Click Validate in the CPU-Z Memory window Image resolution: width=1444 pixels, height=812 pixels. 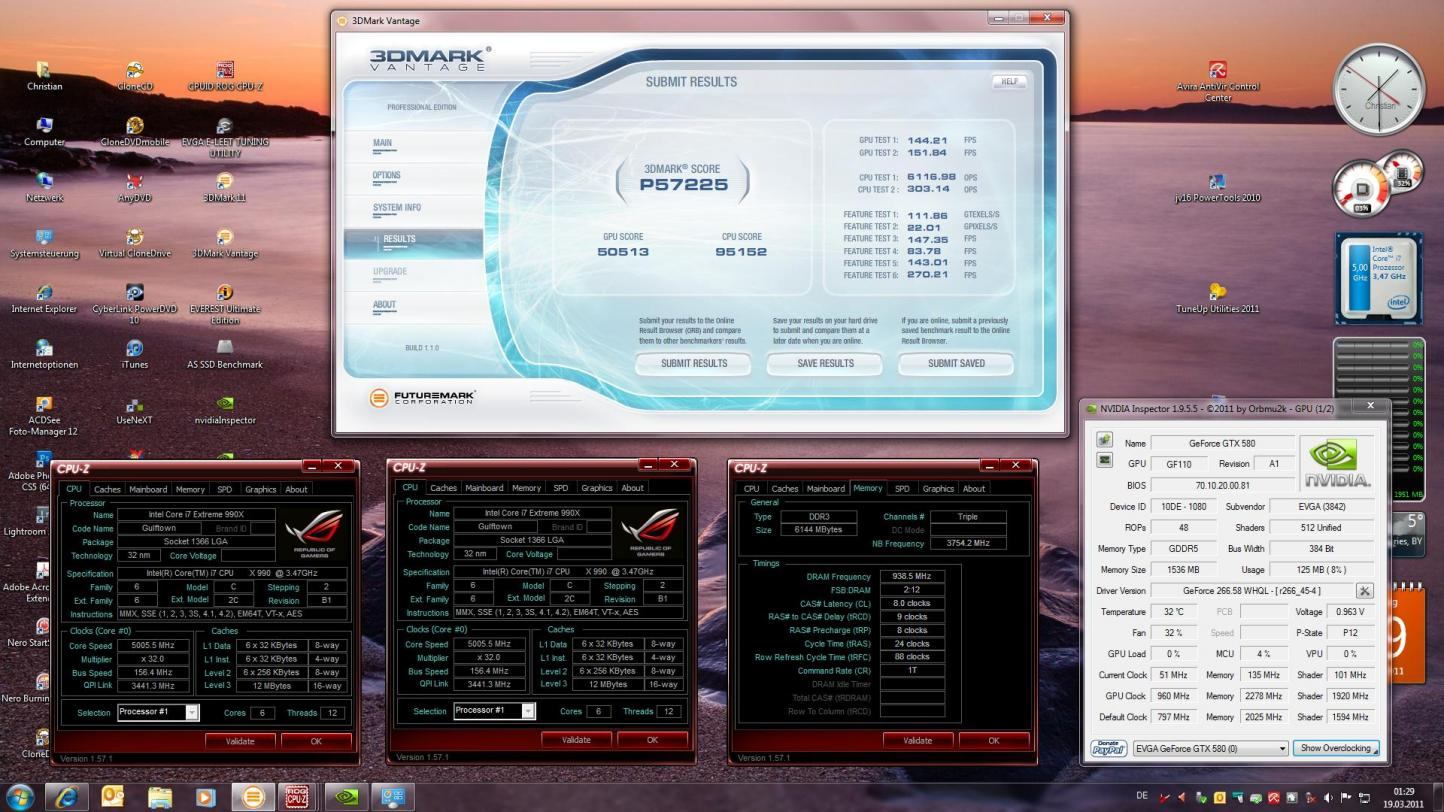point(918,741)
